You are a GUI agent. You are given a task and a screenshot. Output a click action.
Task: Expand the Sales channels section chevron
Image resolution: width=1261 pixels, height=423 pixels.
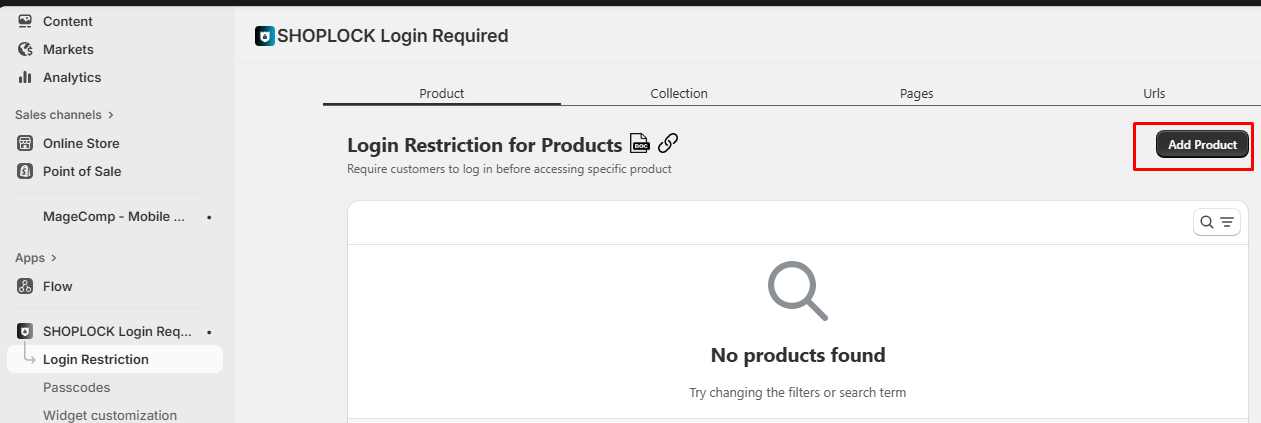pos(111,115)
